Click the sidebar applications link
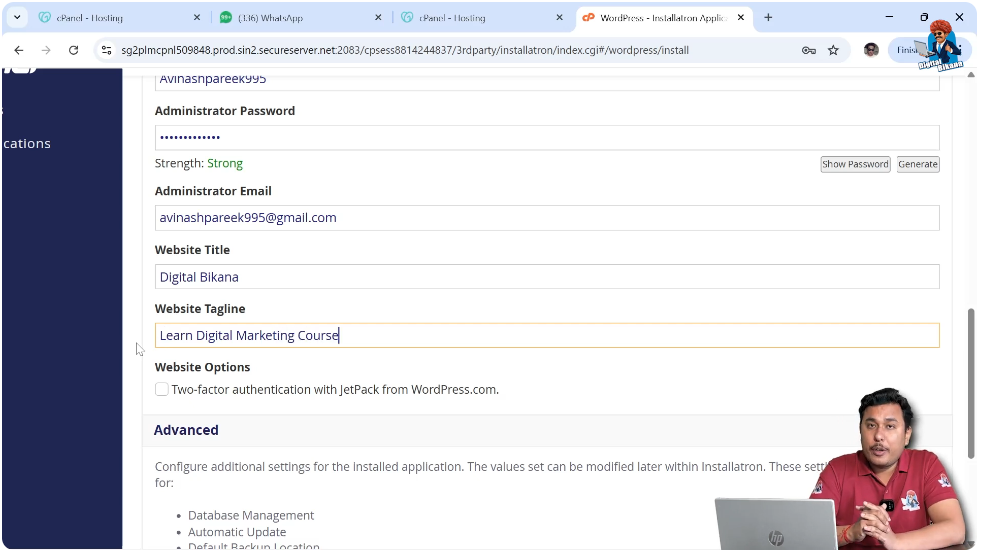Image resolution: width=981 pixels, height=550 pixels. [x=26, y=143]
